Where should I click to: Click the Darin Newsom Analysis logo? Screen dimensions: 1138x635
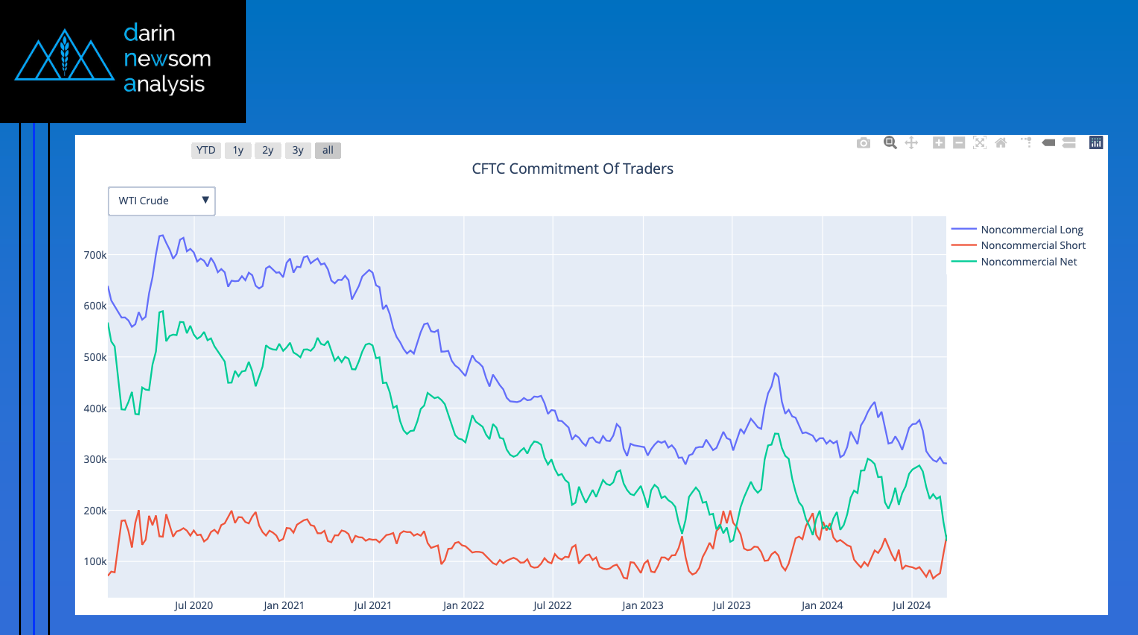pyautogui.click(x=122, y=60)
